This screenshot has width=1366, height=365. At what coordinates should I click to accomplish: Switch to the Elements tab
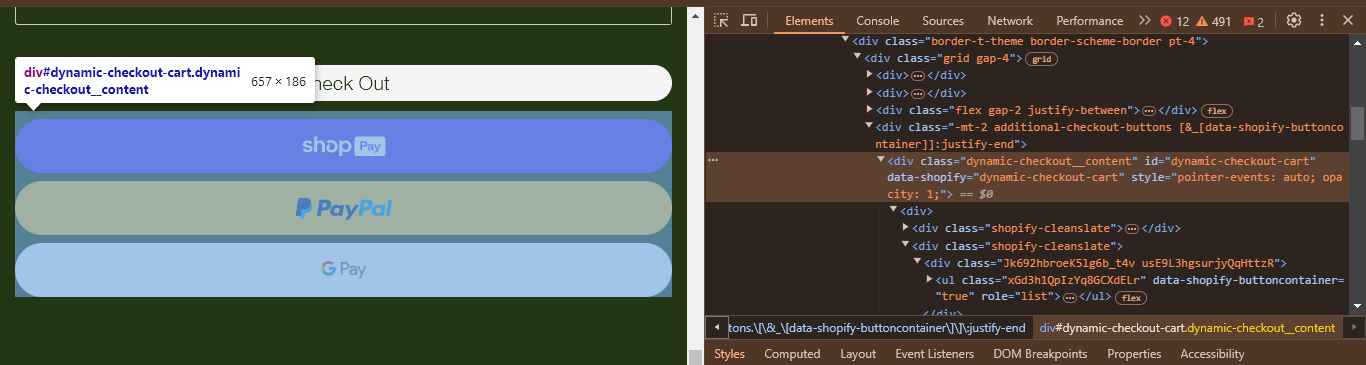(809, 21)
